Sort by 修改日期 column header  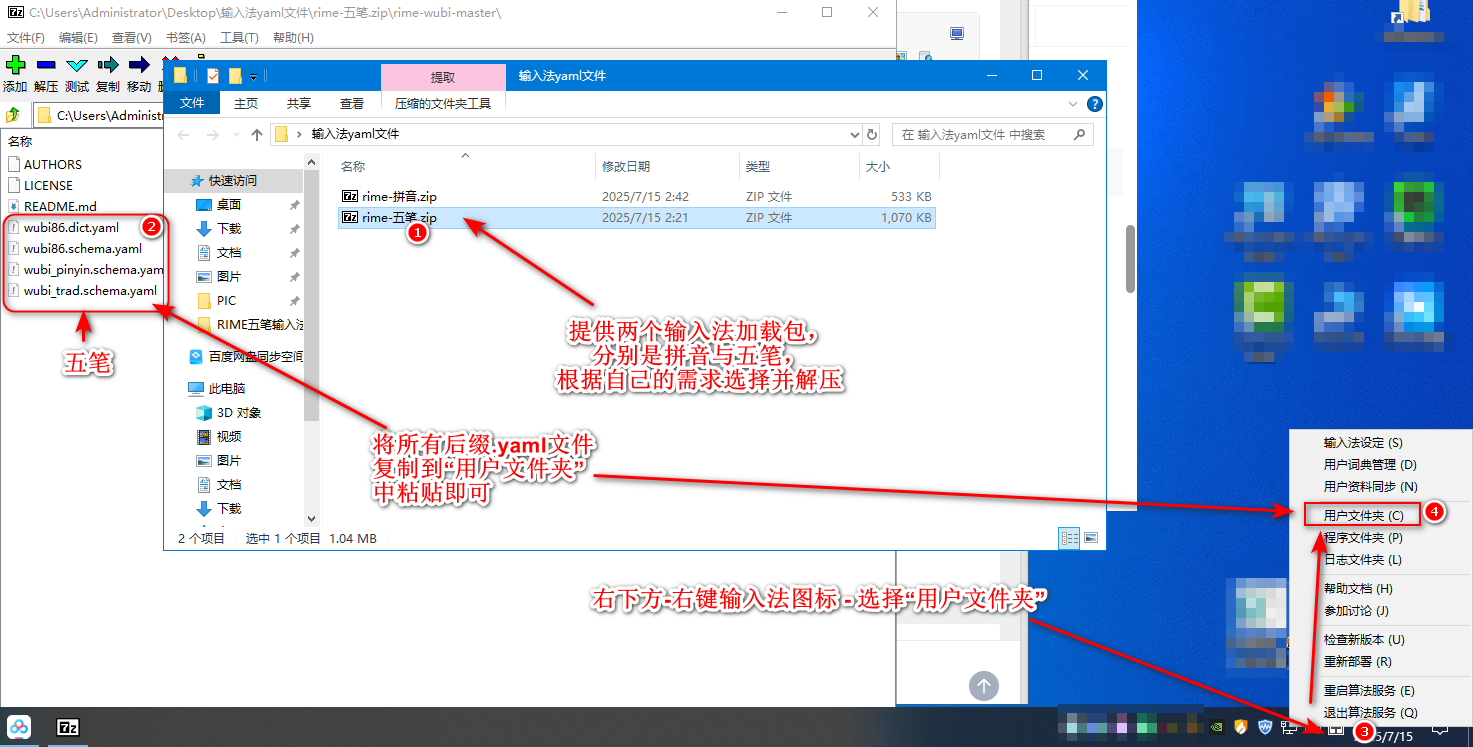(667, 167)
